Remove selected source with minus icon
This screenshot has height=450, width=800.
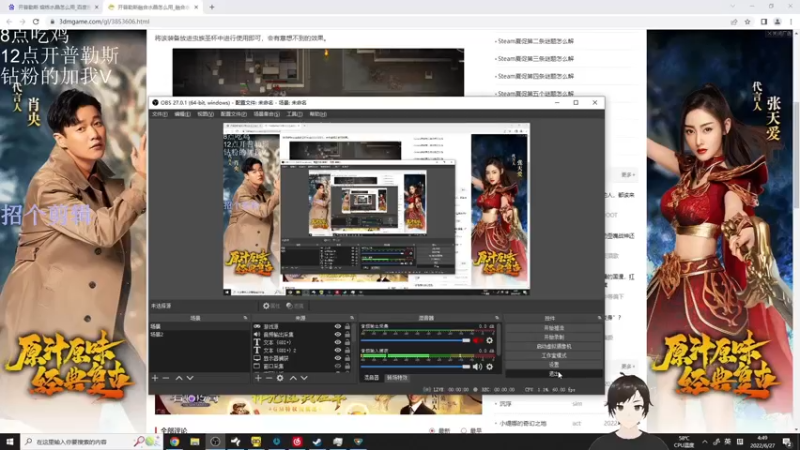(x=269, y=378)
